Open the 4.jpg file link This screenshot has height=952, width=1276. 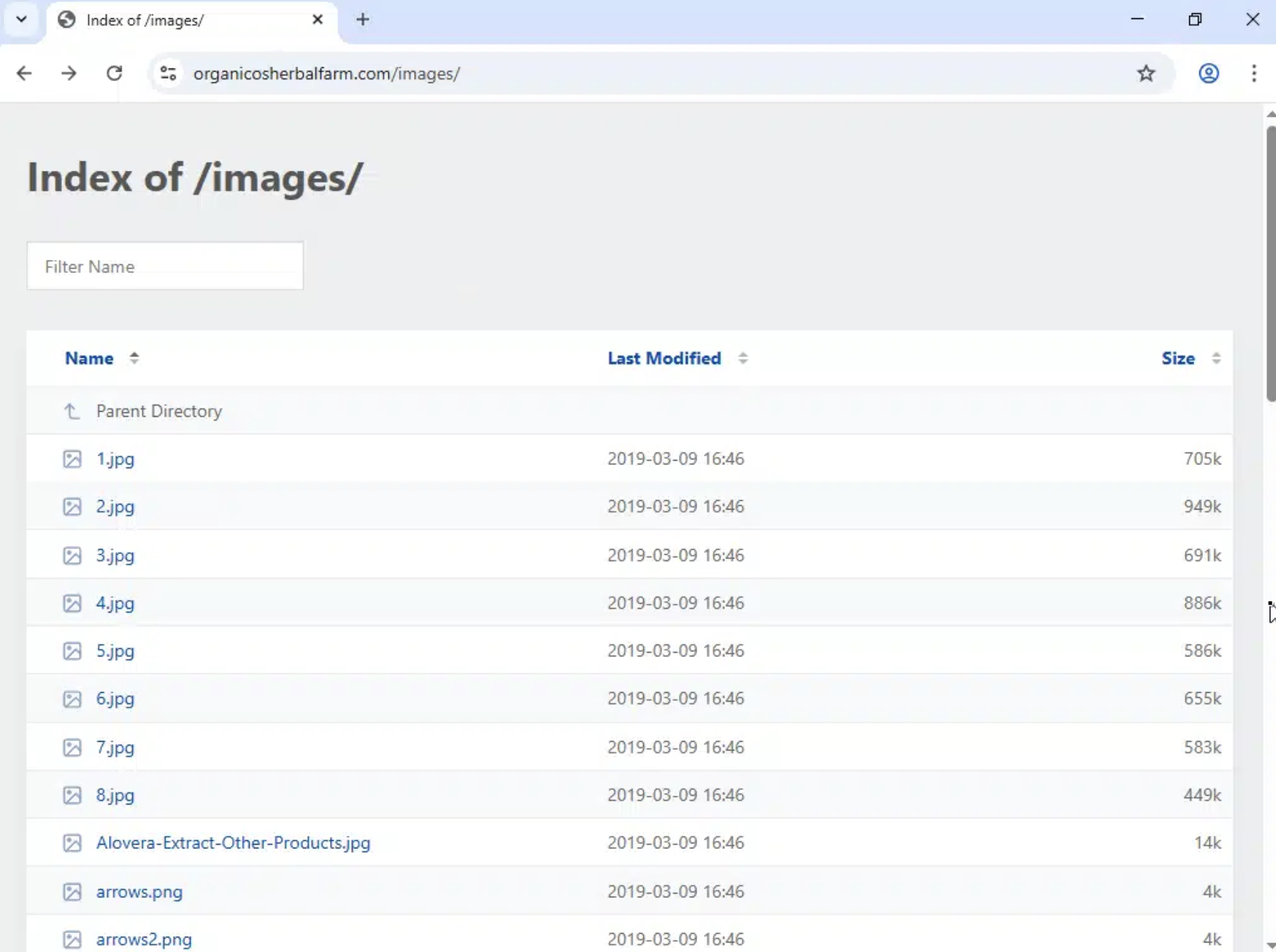pyautogui.click(x=115, y=603)
